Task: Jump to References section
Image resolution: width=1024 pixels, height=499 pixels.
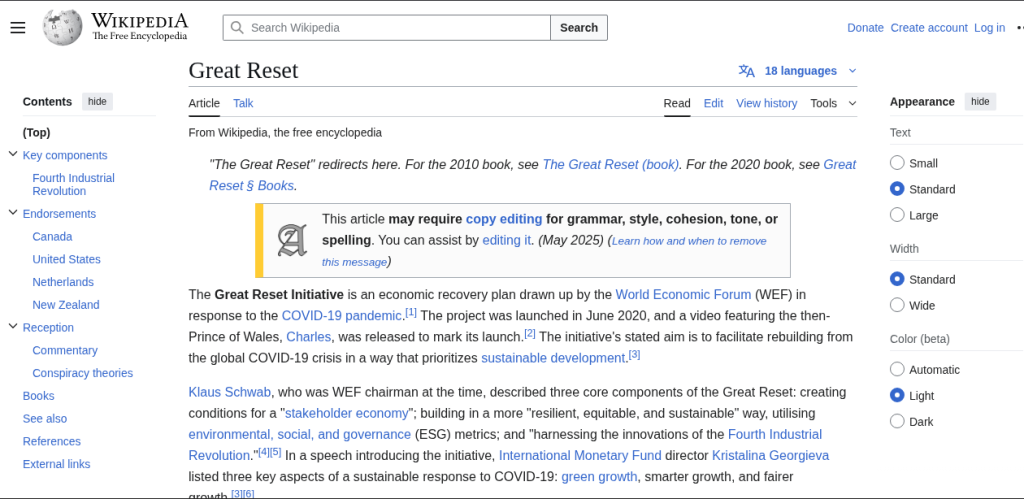Action: click(52, 442)
